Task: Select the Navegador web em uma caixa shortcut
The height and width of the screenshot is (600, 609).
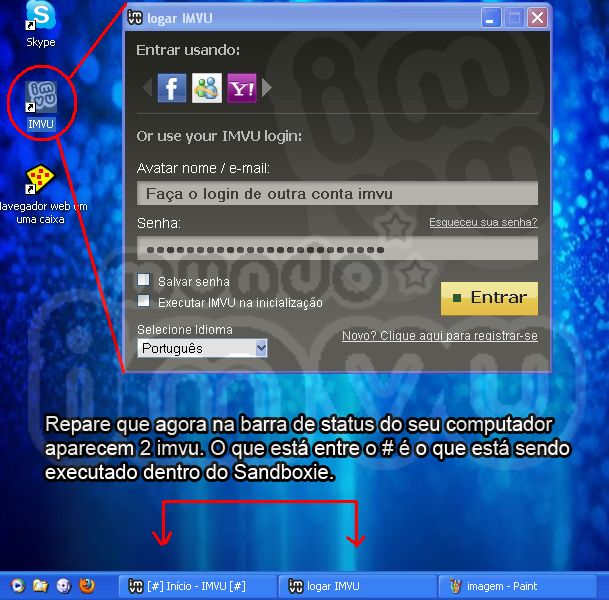Action: click(x=41, y=194)
